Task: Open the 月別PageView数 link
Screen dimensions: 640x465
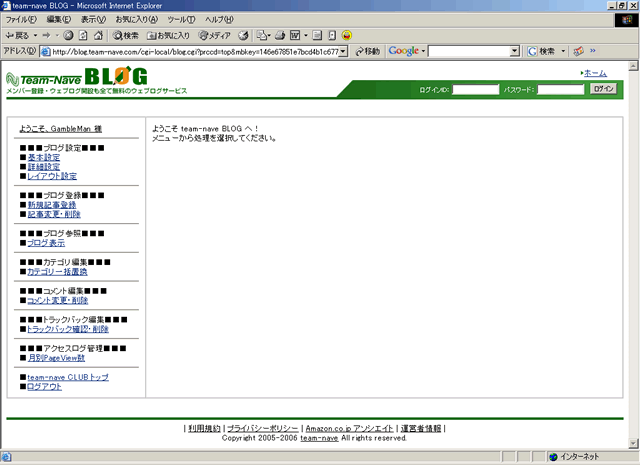Action: (x=56, y=357)
